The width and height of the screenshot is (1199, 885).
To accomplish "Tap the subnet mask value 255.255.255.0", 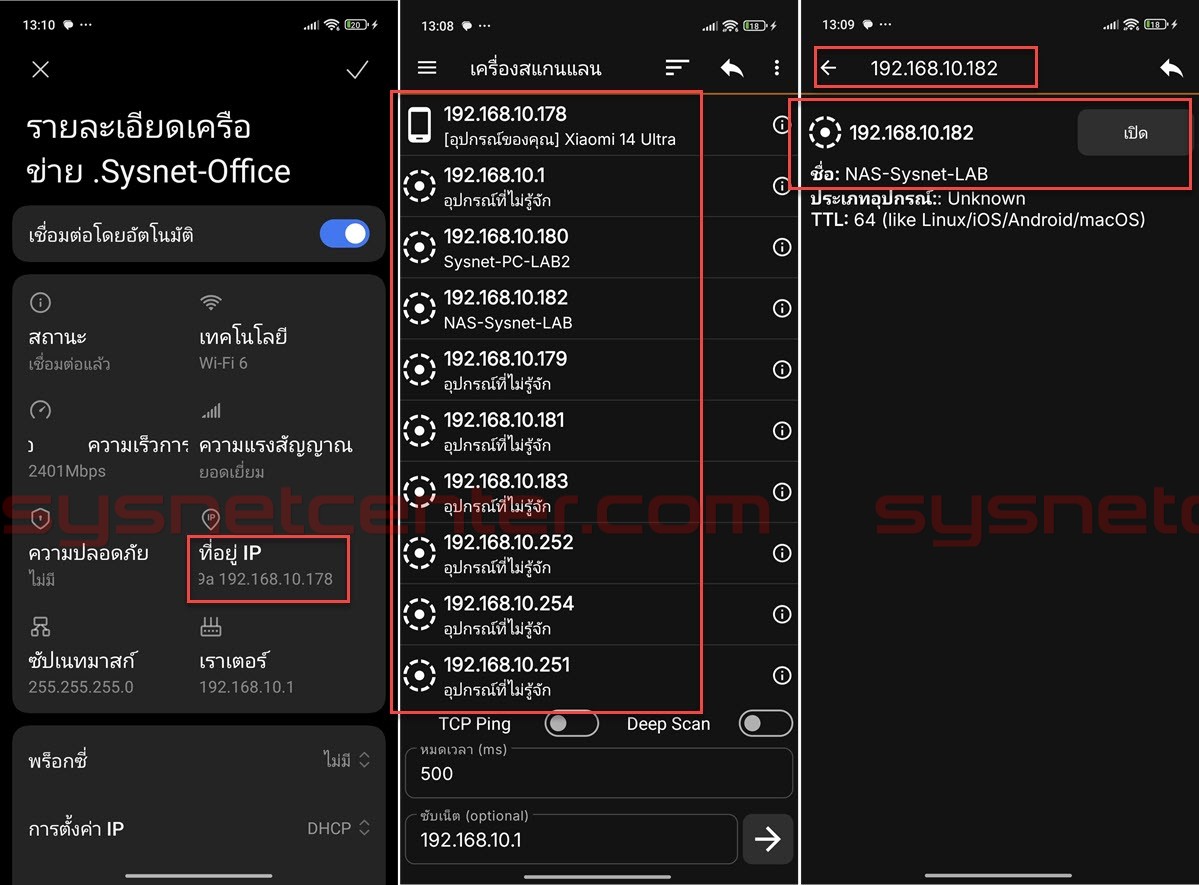I will [81, 687].
